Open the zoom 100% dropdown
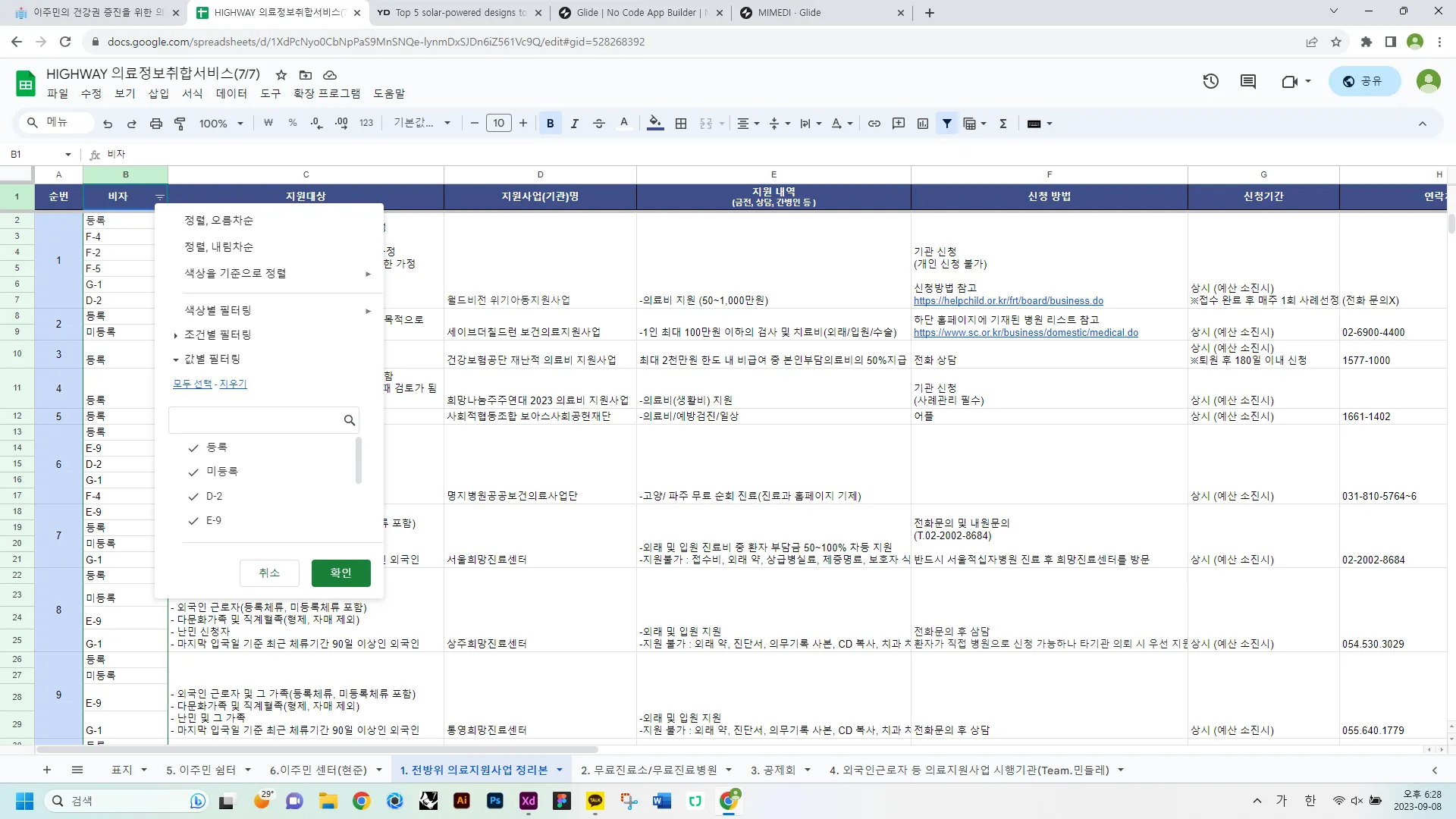The image size is (1456, 819). (221, 124)
